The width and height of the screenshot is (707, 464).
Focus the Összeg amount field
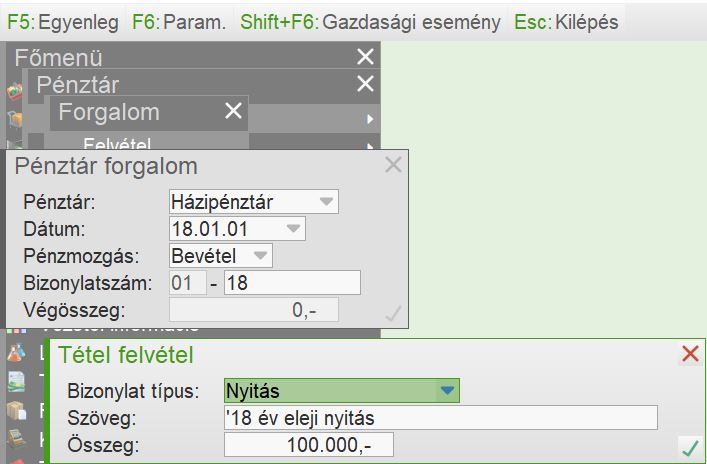coord(308,445)
